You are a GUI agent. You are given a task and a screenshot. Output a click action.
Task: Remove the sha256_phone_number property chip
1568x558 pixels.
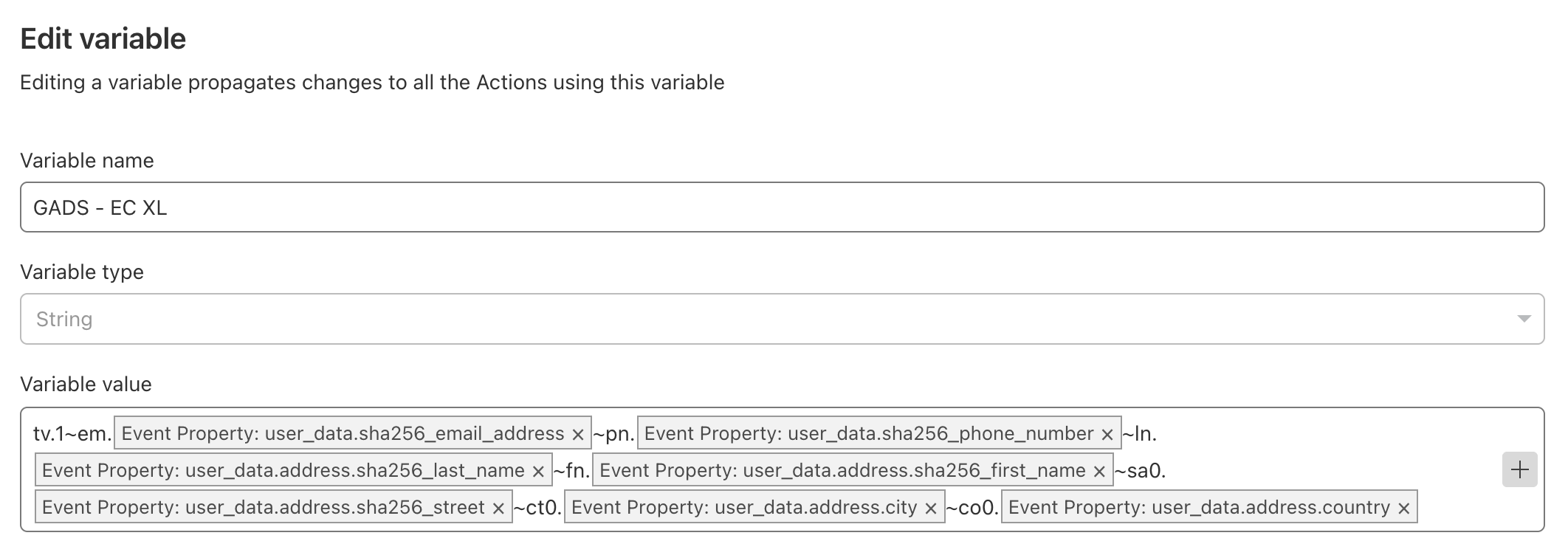tap(1107, 435)
